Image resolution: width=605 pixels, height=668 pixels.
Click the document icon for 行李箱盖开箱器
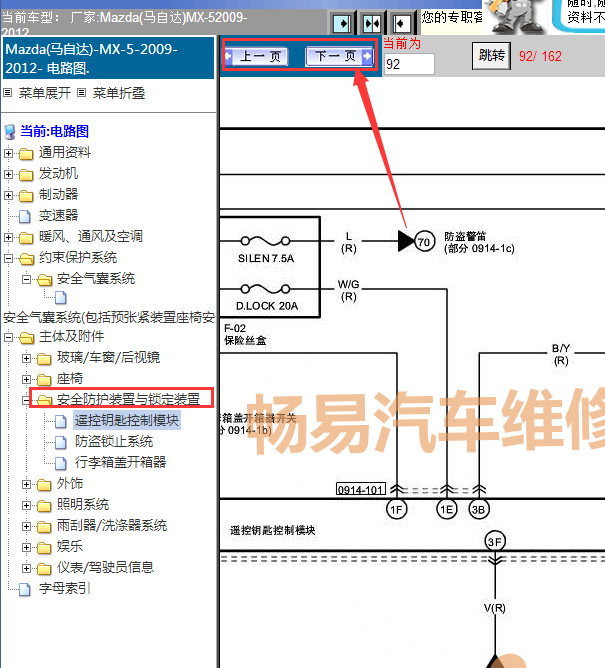61,463
